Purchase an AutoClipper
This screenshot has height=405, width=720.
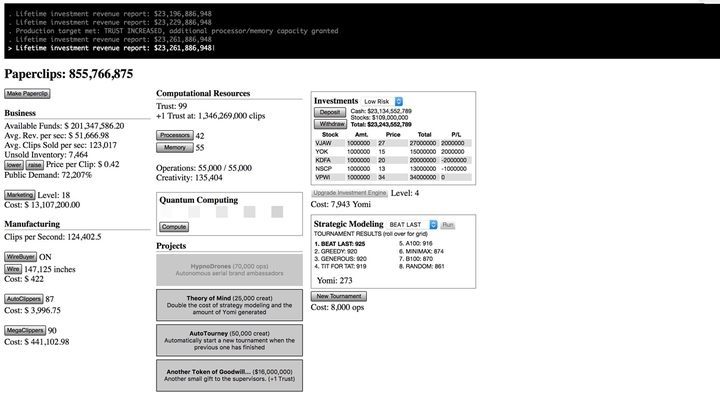pyautogui.click(x=23, y=299)
